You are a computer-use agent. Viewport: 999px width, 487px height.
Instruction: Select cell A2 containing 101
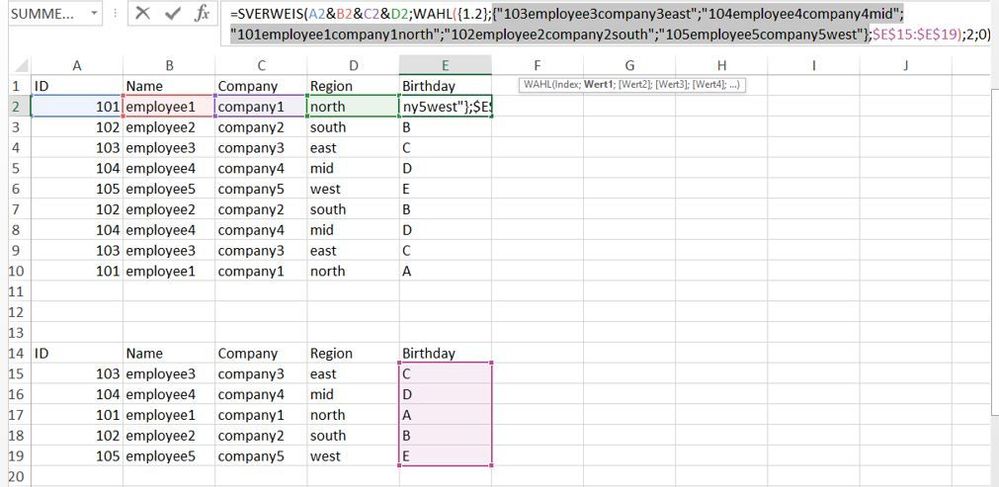point(77,106)
